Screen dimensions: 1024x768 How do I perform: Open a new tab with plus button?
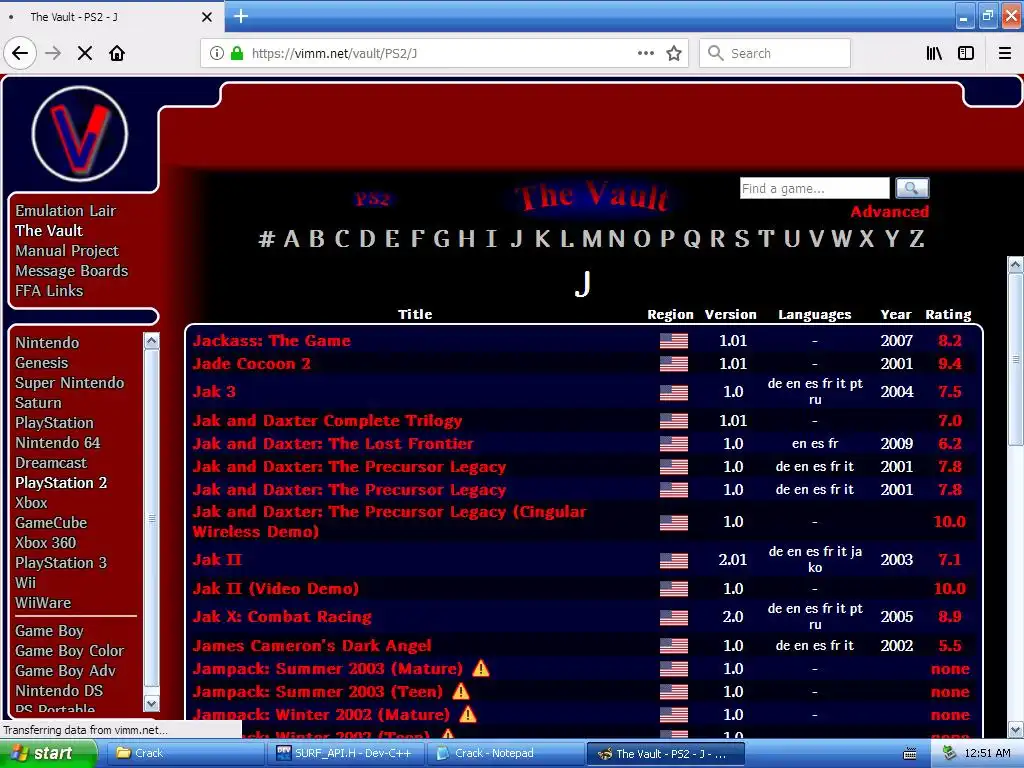(x=241, y=16)
